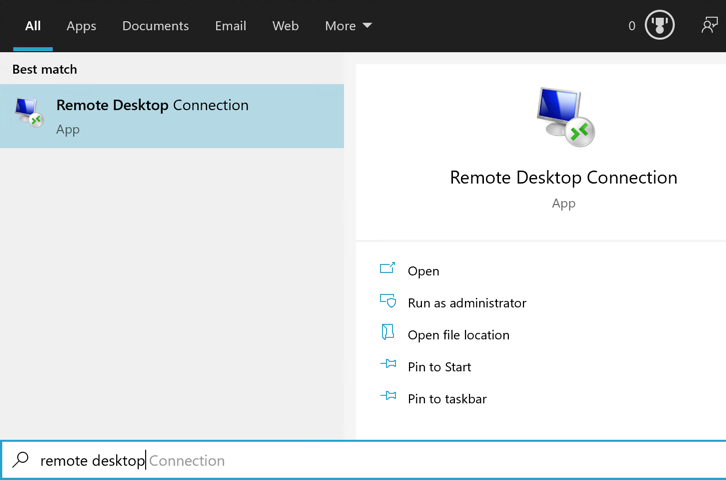Click the Microsoft Rewards medal icon
This screenshot has width=726, height=480.
(x=660, y=26)
